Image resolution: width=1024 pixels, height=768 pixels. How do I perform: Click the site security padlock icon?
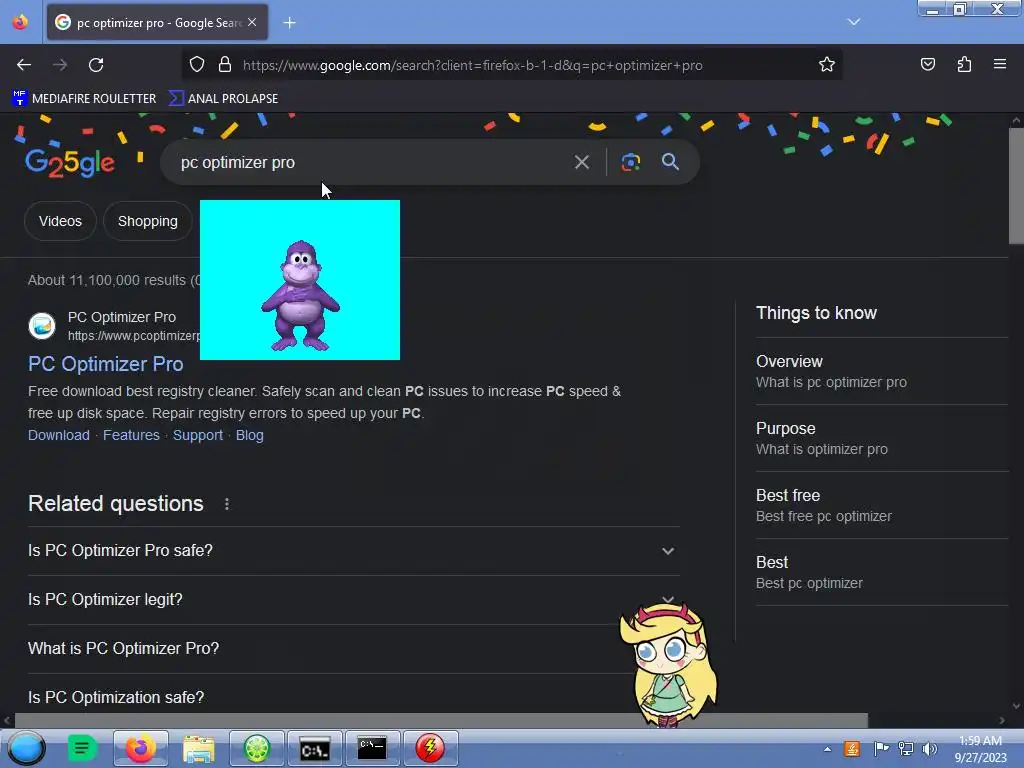tap(225, 65)
